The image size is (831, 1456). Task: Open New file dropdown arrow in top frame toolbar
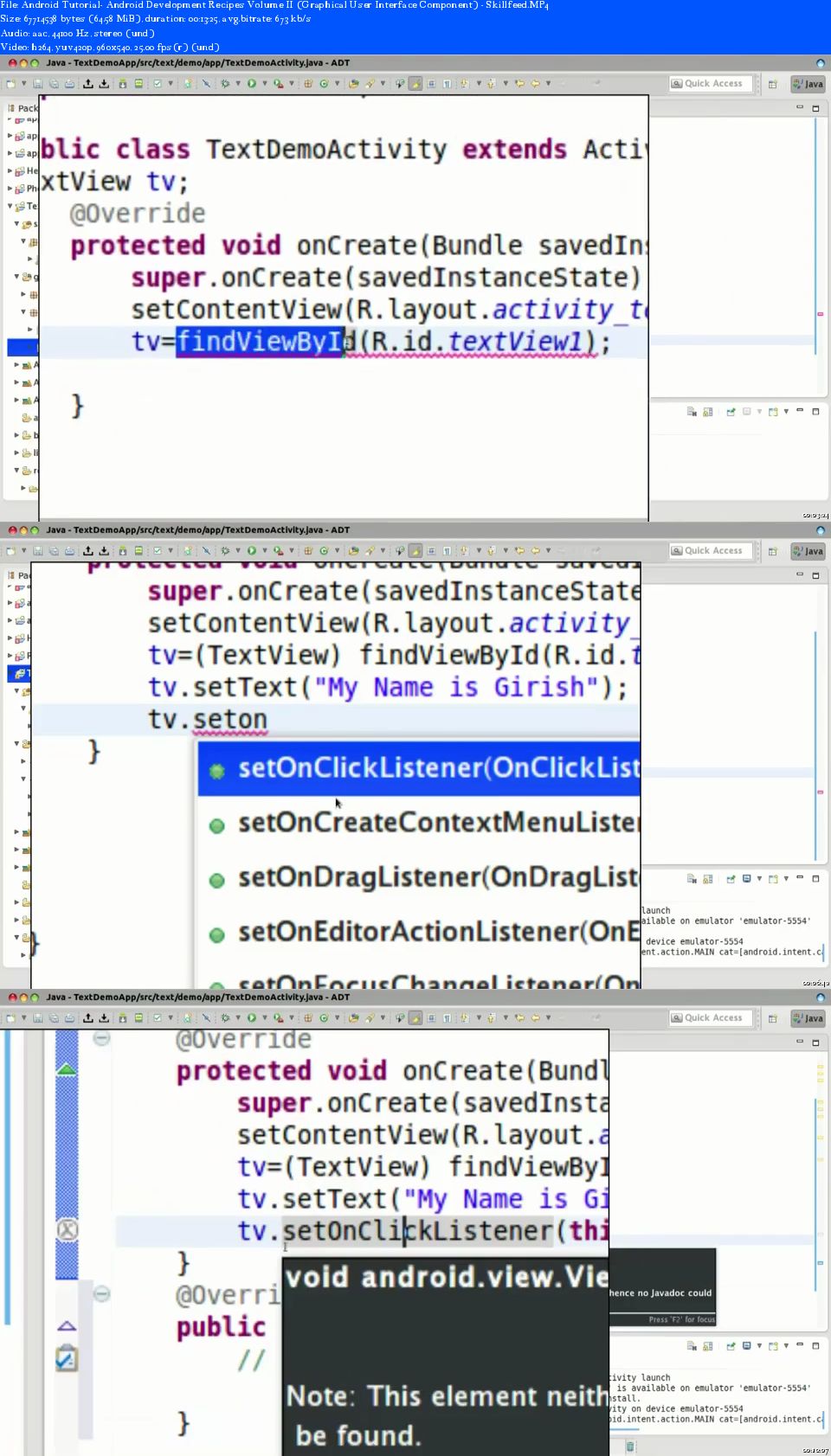point(23,84)
